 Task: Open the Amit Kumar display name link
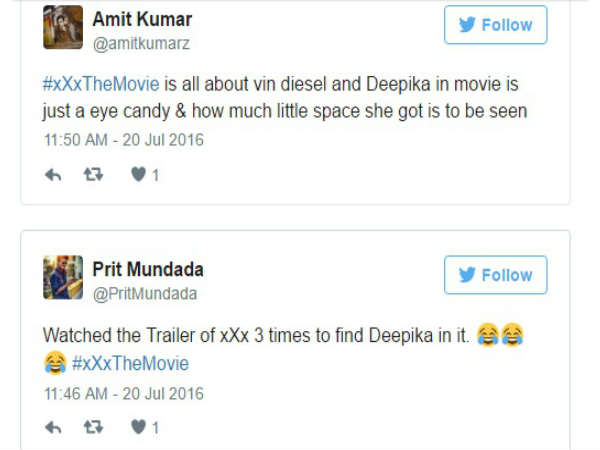pyautogui.click(x=142, y=19)
